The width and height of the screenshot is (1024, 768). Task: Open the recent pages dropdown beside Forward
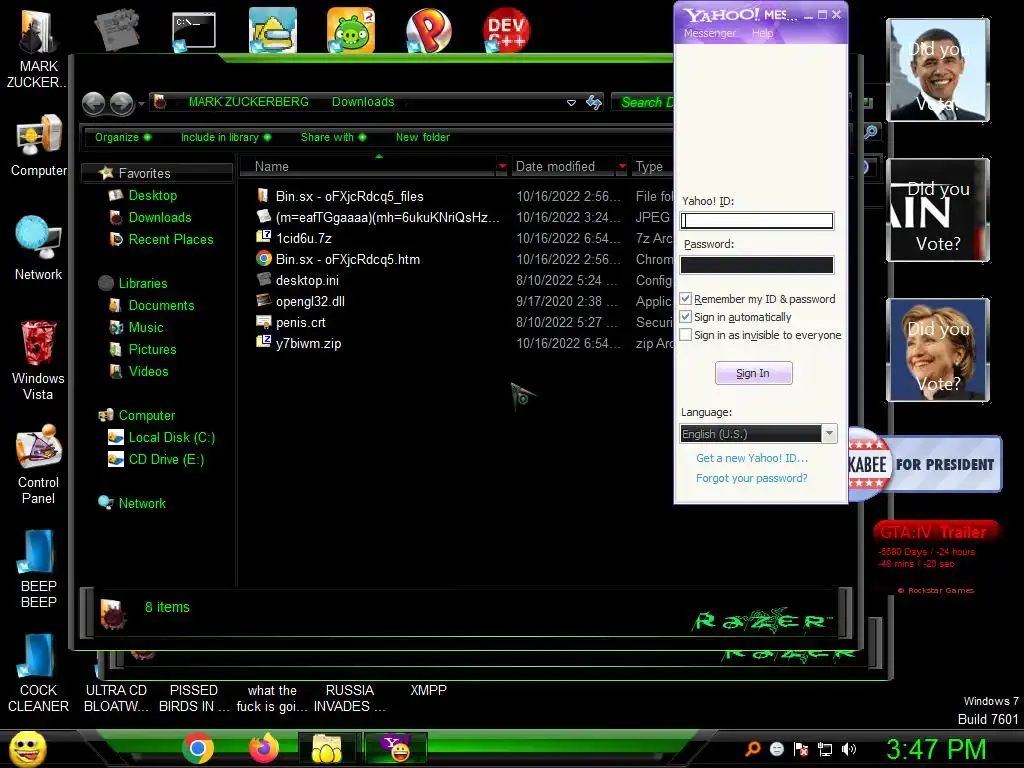coord(141,103)
